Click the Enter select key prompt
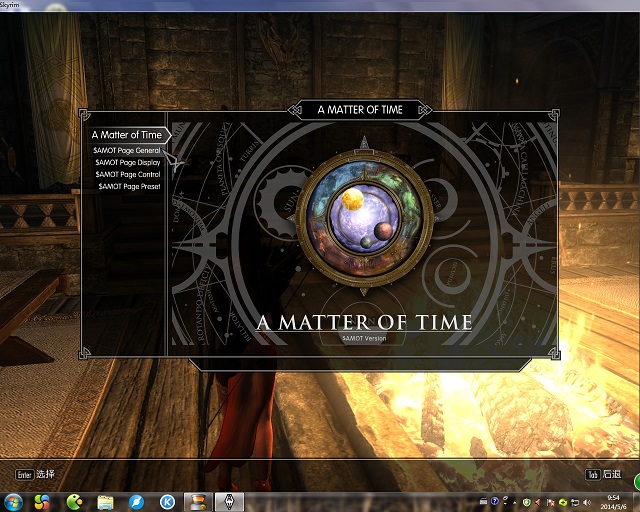Image resolution: width=640 pixels, height=512 pixels. (x=35, y=474)
